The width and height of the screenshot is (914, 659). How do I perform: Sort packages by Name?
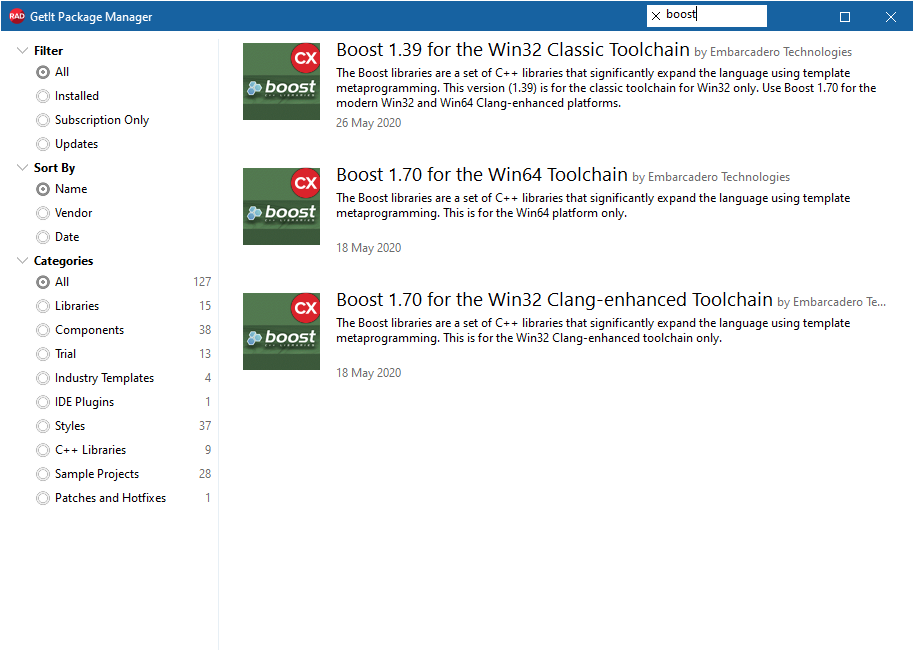[x=62, y=189]
